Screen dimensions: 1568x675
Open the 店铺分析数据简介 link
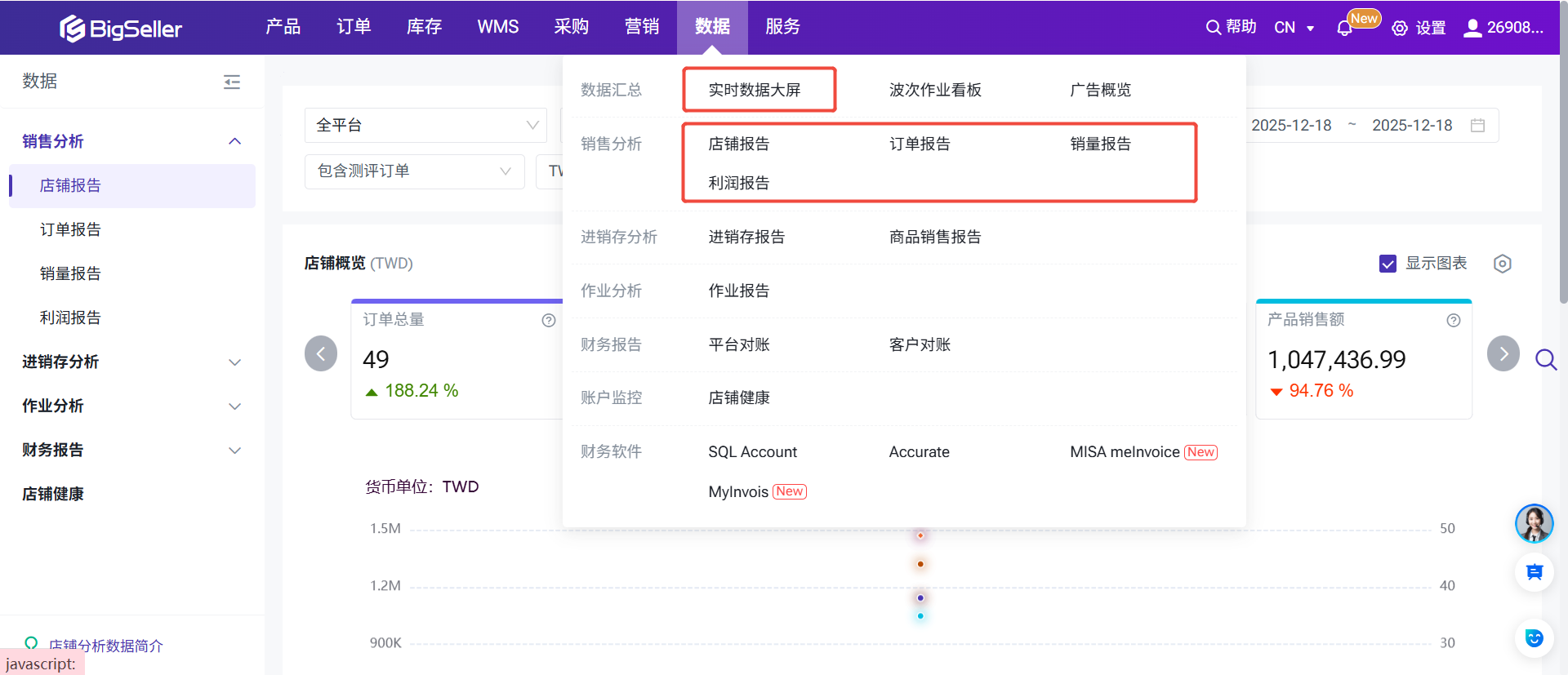[x=105, y=645]
